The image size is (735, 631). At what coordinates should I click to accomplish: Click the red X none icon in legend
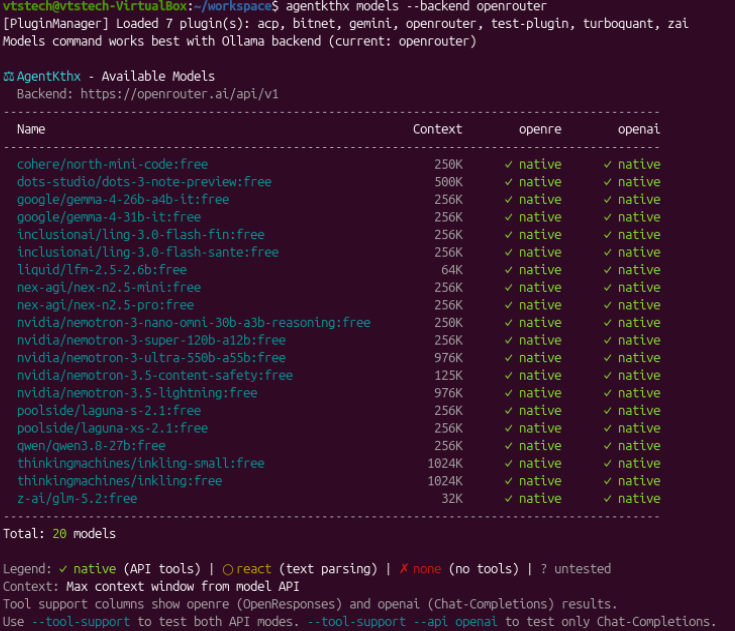click(x=404, y=569)
